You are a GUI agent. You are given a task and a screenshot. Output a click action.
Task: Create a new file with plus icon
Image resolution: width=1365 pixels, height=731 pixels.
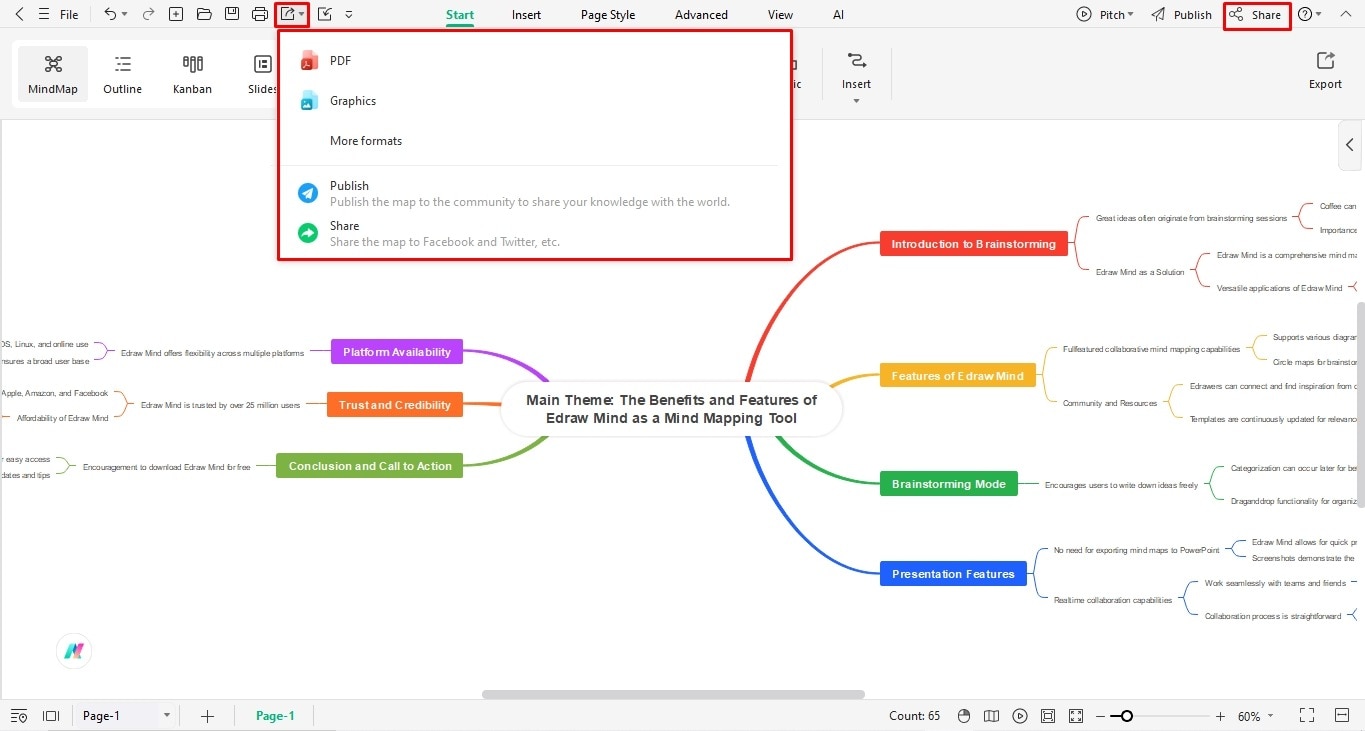(176, 15)
